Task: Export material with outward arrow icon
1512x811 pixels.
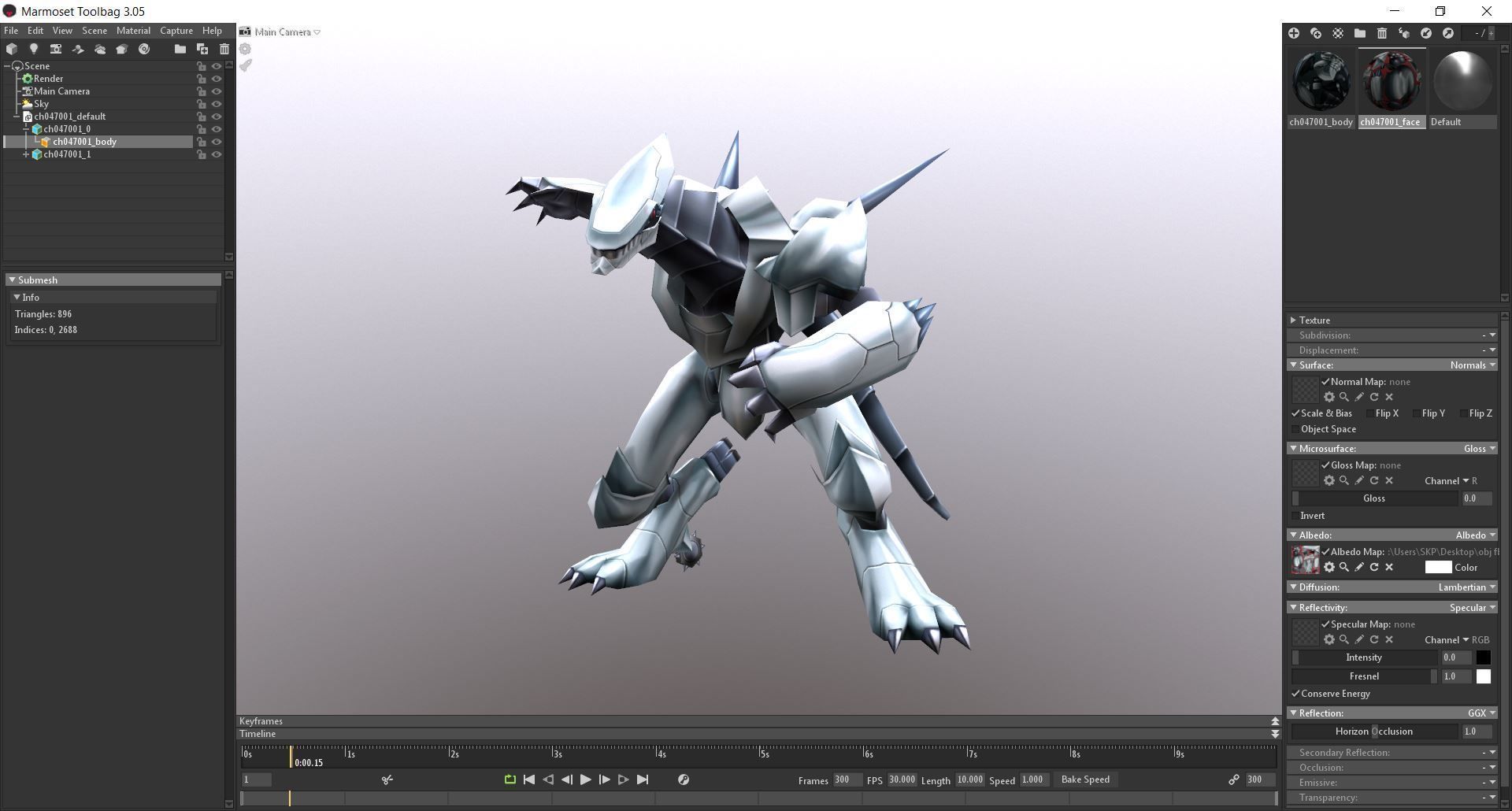Action: pos(1448,33)
